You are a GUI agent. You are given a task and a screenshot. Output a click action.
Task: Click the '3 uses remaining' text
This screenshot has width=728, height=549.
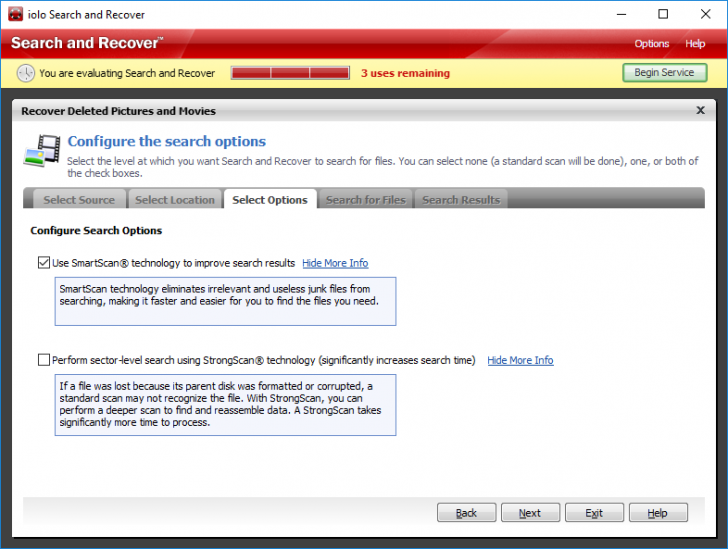405,73
